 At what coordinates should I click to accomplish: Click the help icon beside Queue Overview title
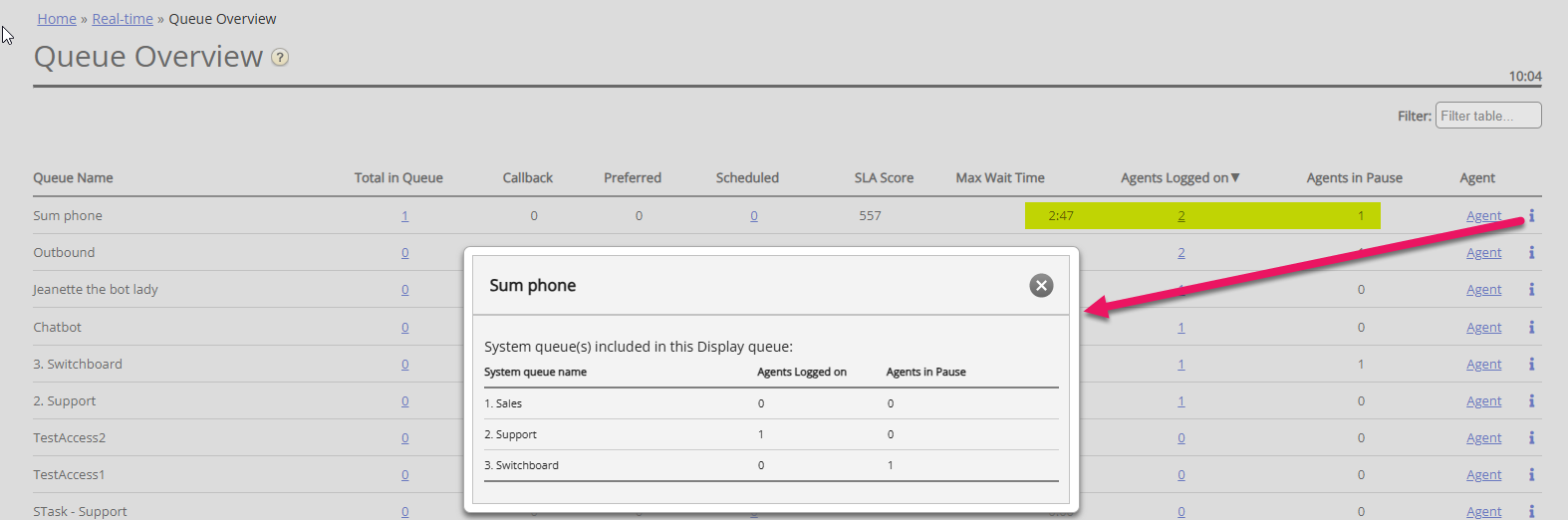click(x=281, y=58)
